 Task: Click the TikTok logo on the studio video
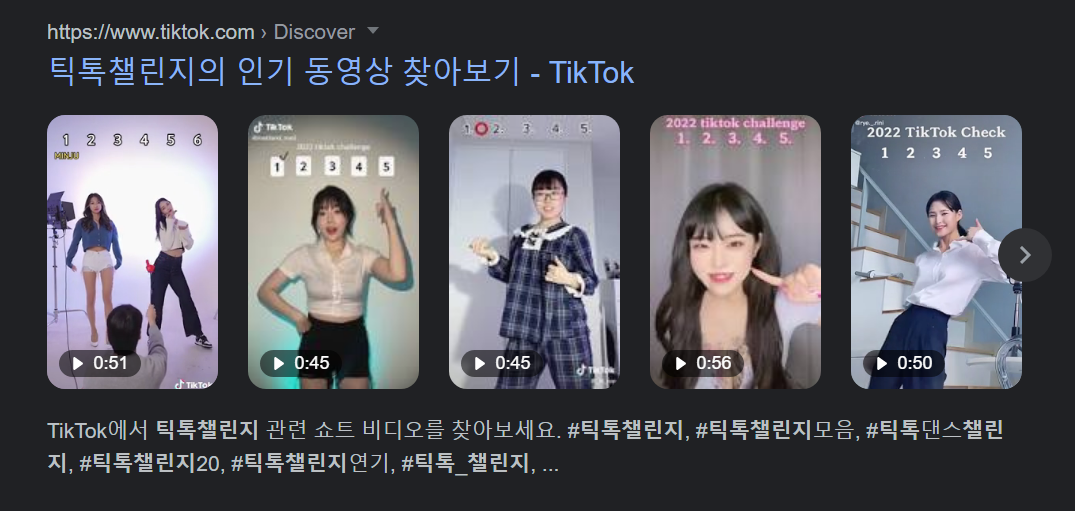(193, 384)
